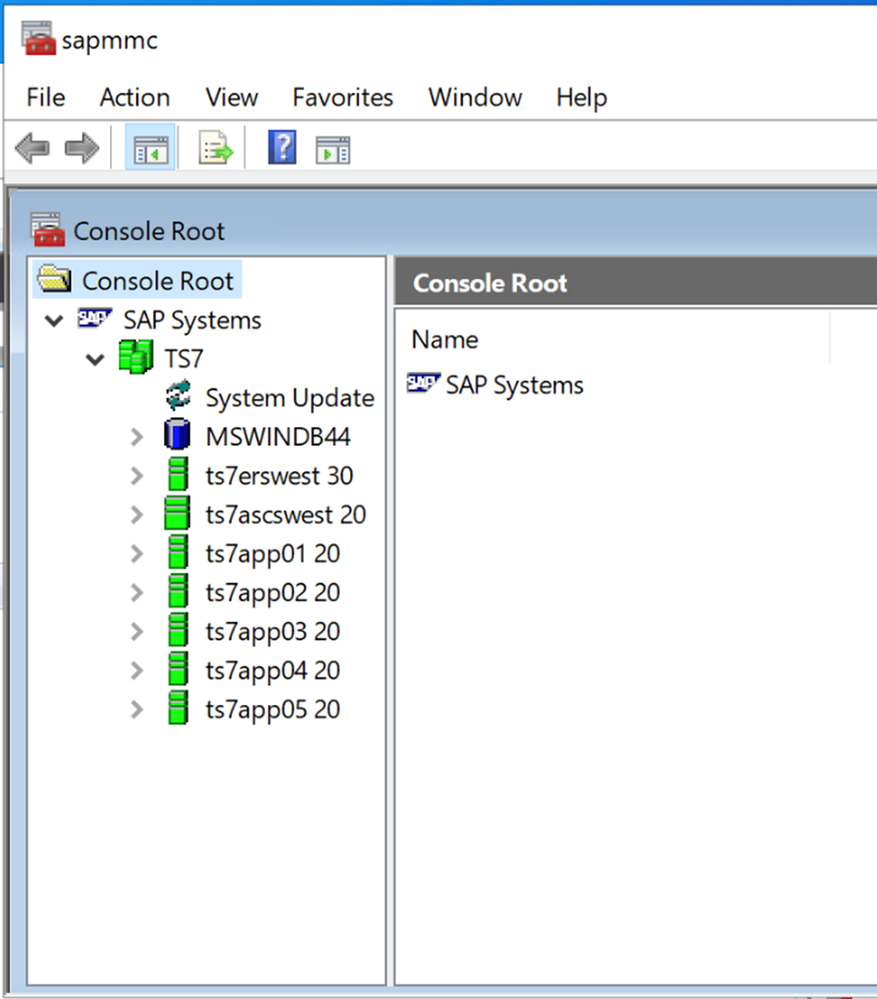
Task: Click the sapmmc toolbox icon in title bar
Action: click(38, 38)
